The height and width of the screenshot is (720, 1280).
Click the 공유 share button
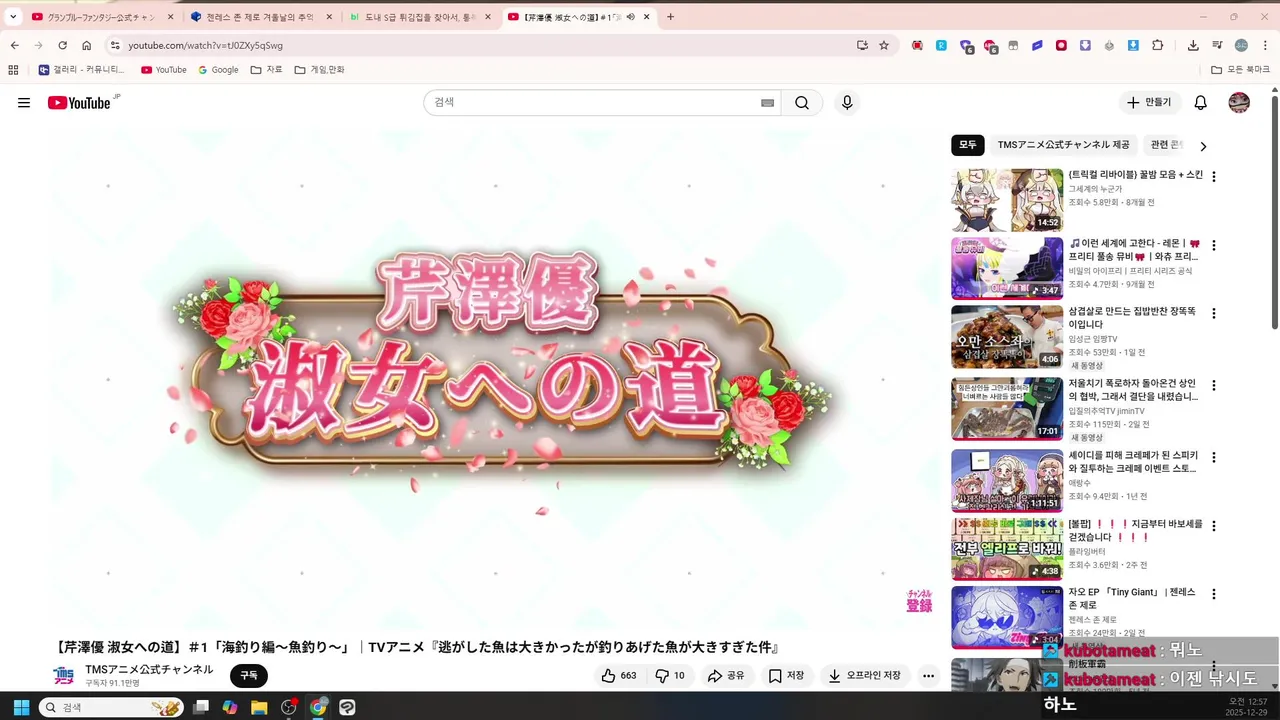point(726,676)
